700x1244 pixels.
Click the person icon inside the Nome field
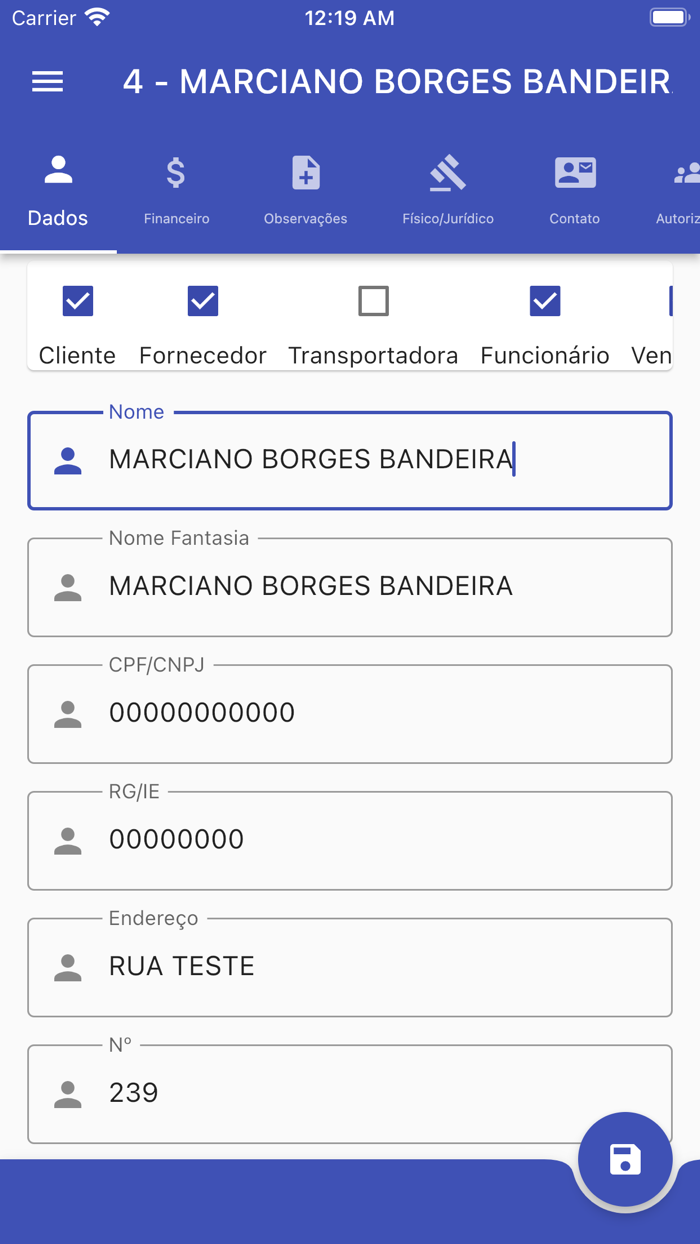point(67,460)
